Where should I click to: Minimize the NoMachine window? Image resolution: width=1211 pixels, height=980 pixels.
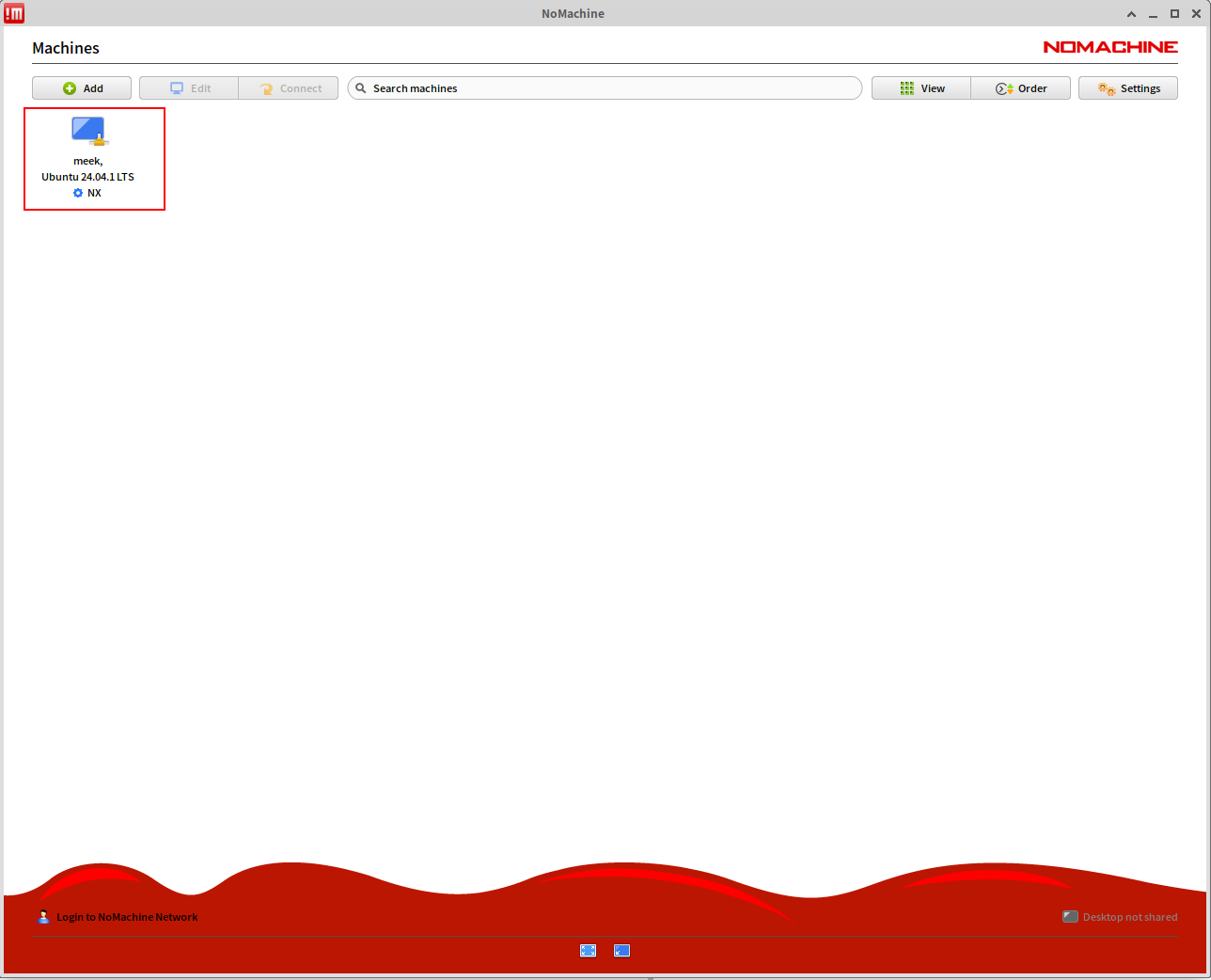pyautogui.click(x=1154, y=14)
